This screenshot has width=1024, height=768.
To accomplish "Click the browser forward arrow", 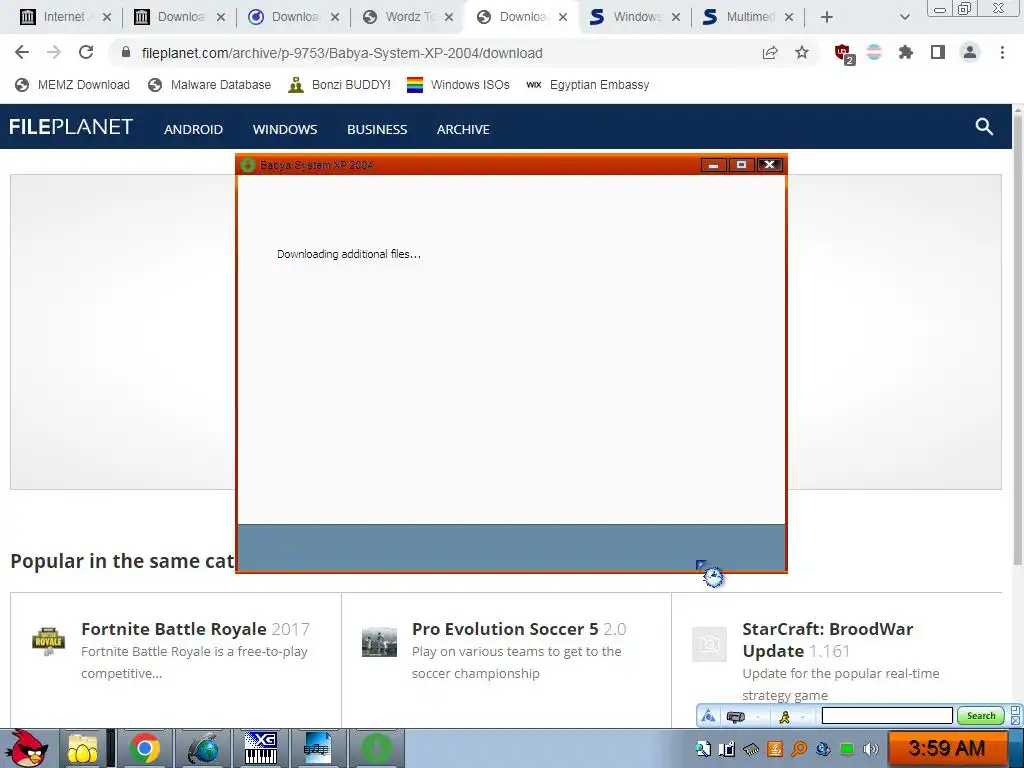I will pos(54,52).
